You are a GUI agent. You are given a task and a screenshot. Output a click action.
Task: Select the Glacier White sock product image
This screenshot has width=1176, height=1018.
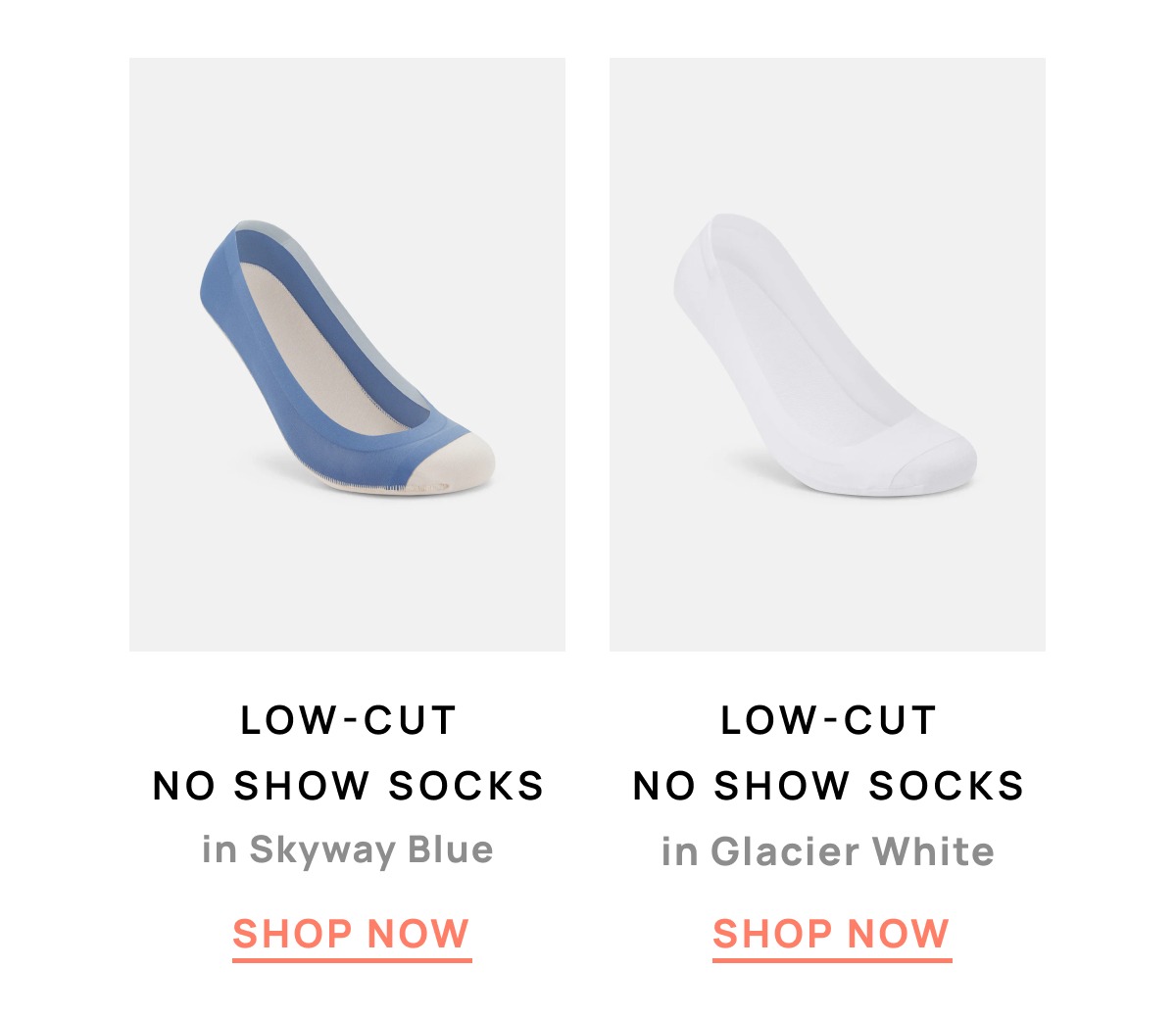point(827,355)
